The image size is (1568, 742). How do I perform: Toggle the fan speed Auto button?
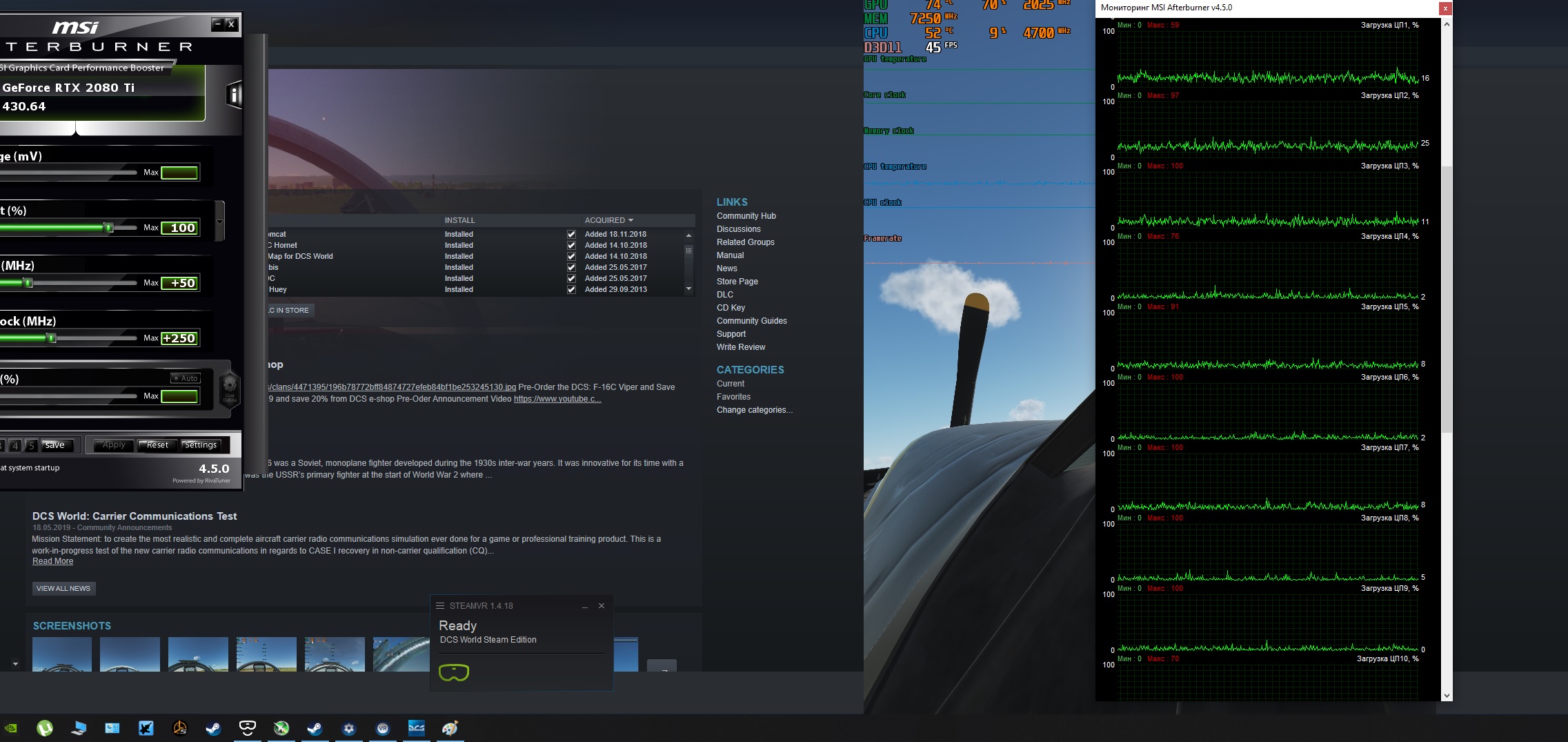[x=186, y=378]
